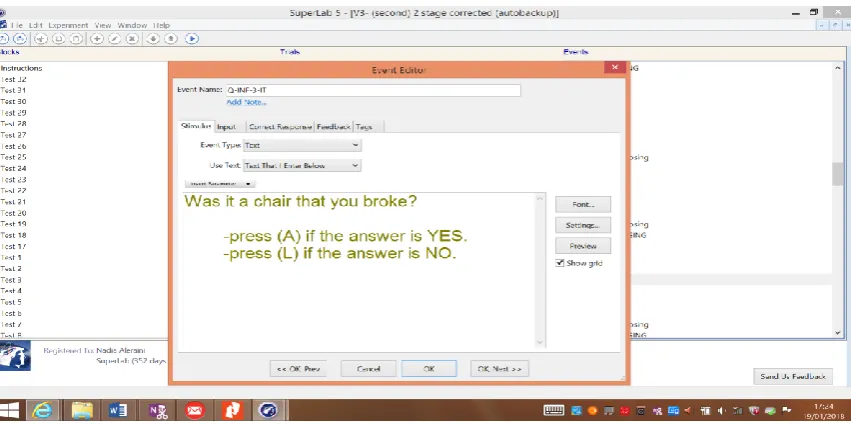
Task: Run the experiment with the play icon
Action: click(192, 39)
